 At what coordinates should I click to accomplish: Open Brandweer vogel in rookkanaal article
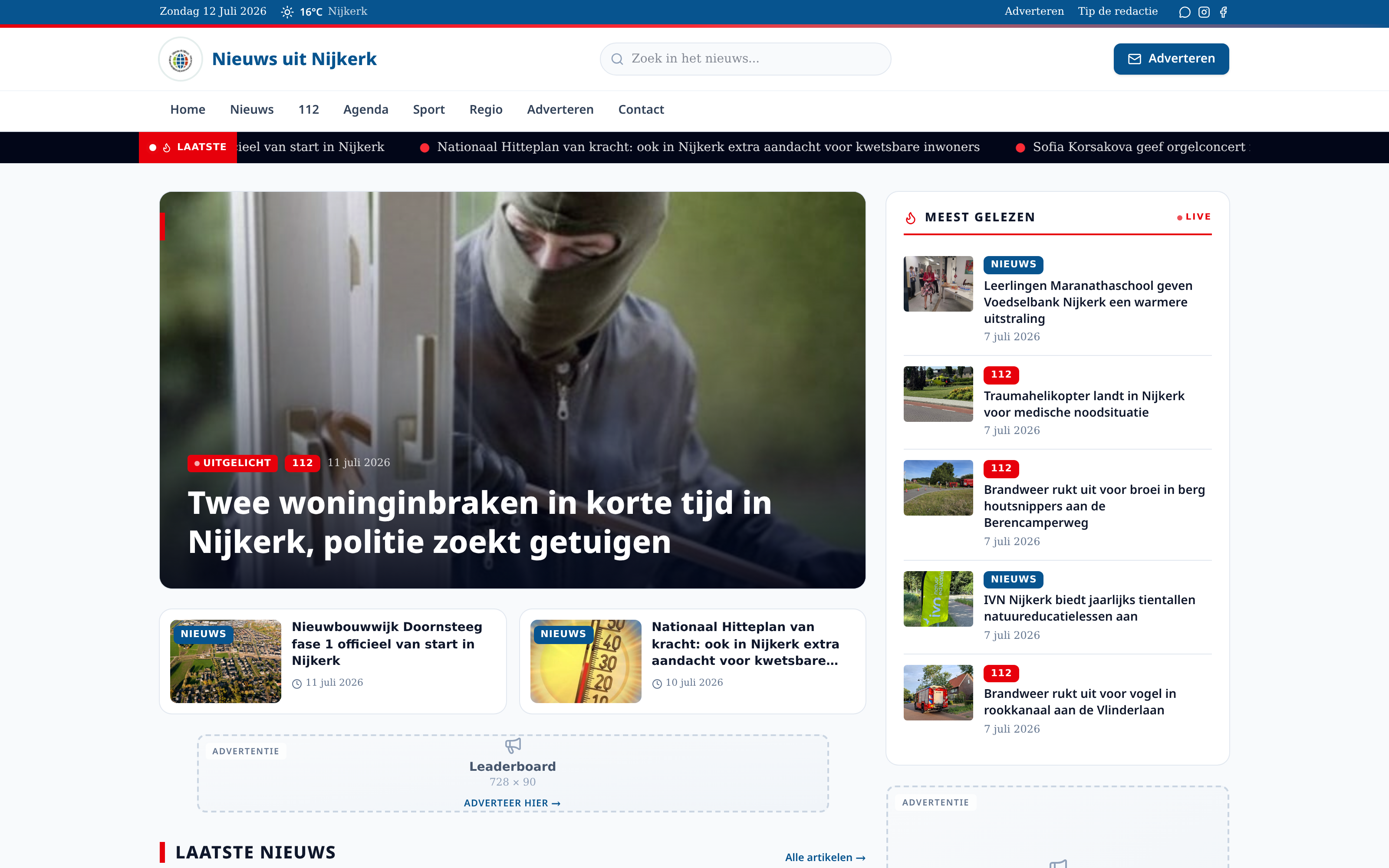click(1080, 701)
